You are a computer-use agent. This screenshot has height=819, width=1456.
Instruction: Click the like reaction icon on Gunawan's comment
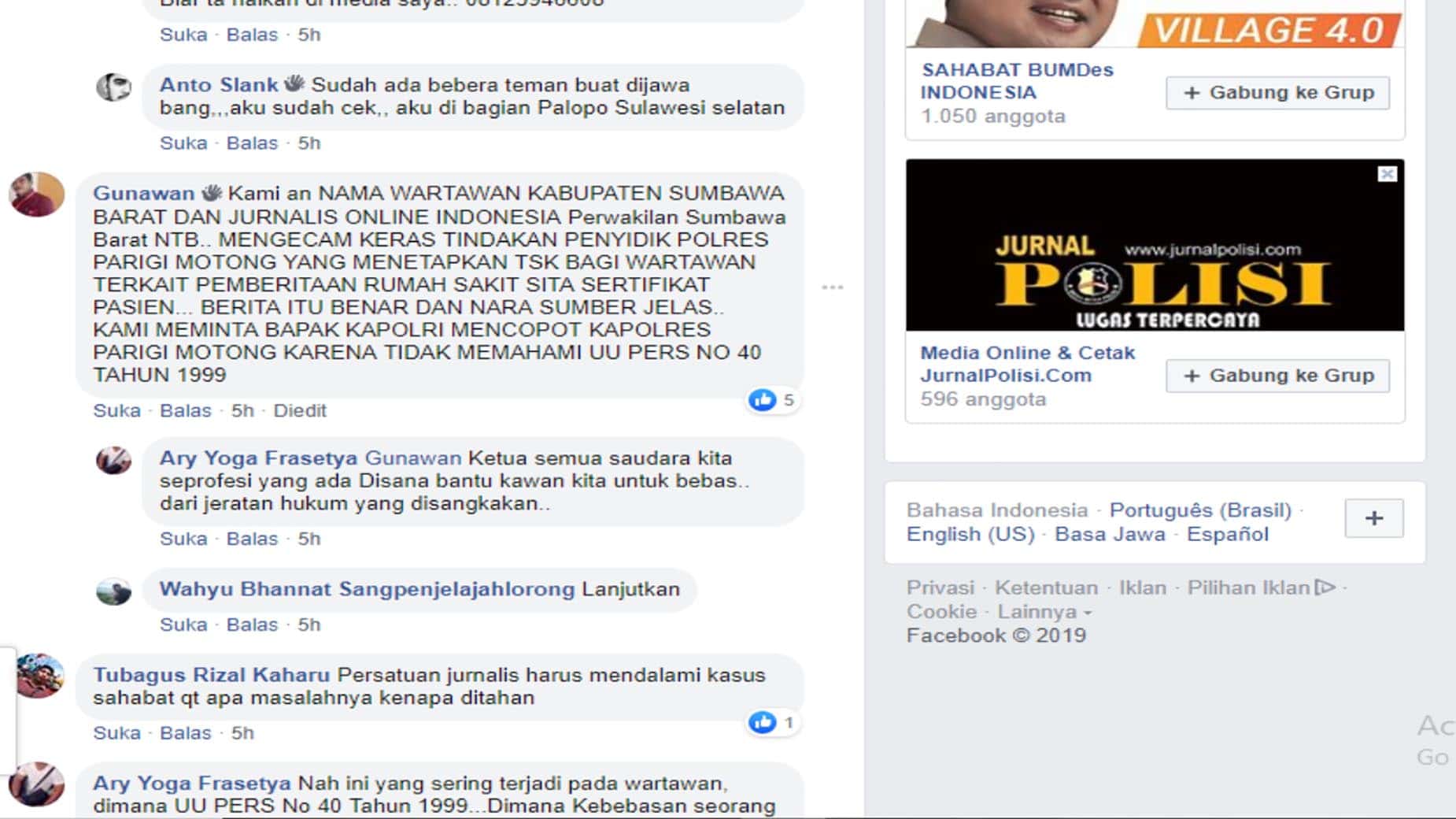pyautogui.click(x=762, y=400)
